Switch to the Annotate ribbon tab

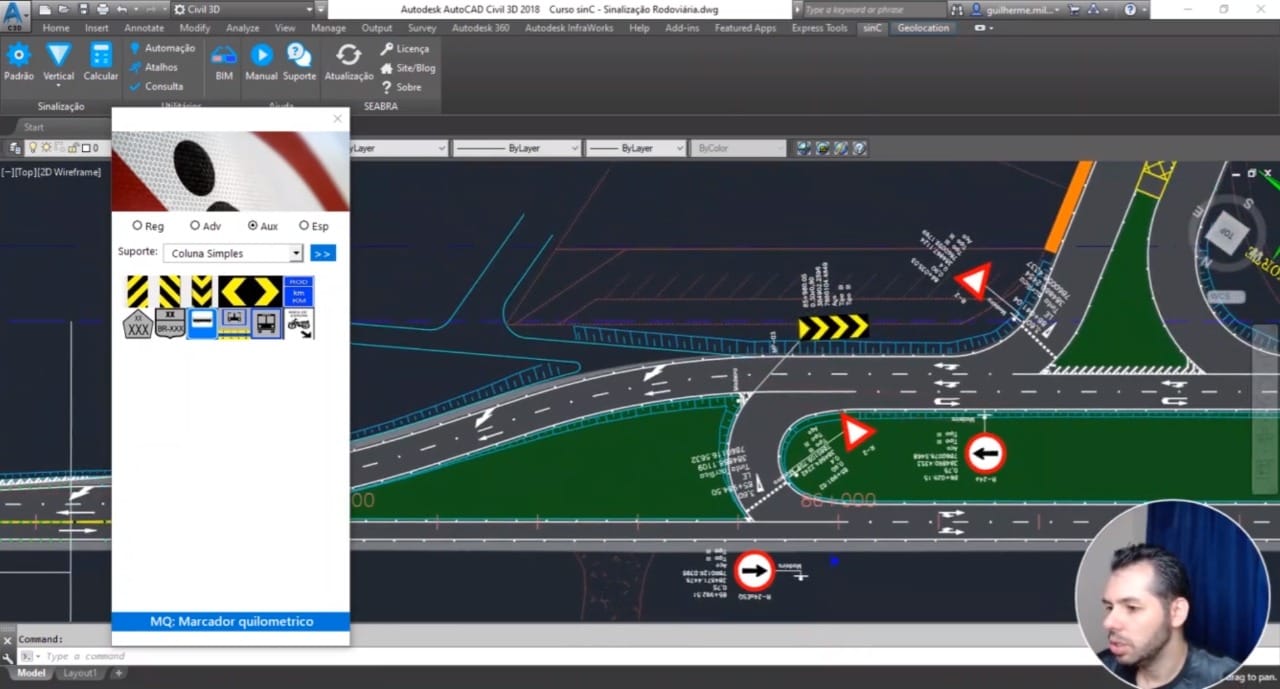point(144,28)
